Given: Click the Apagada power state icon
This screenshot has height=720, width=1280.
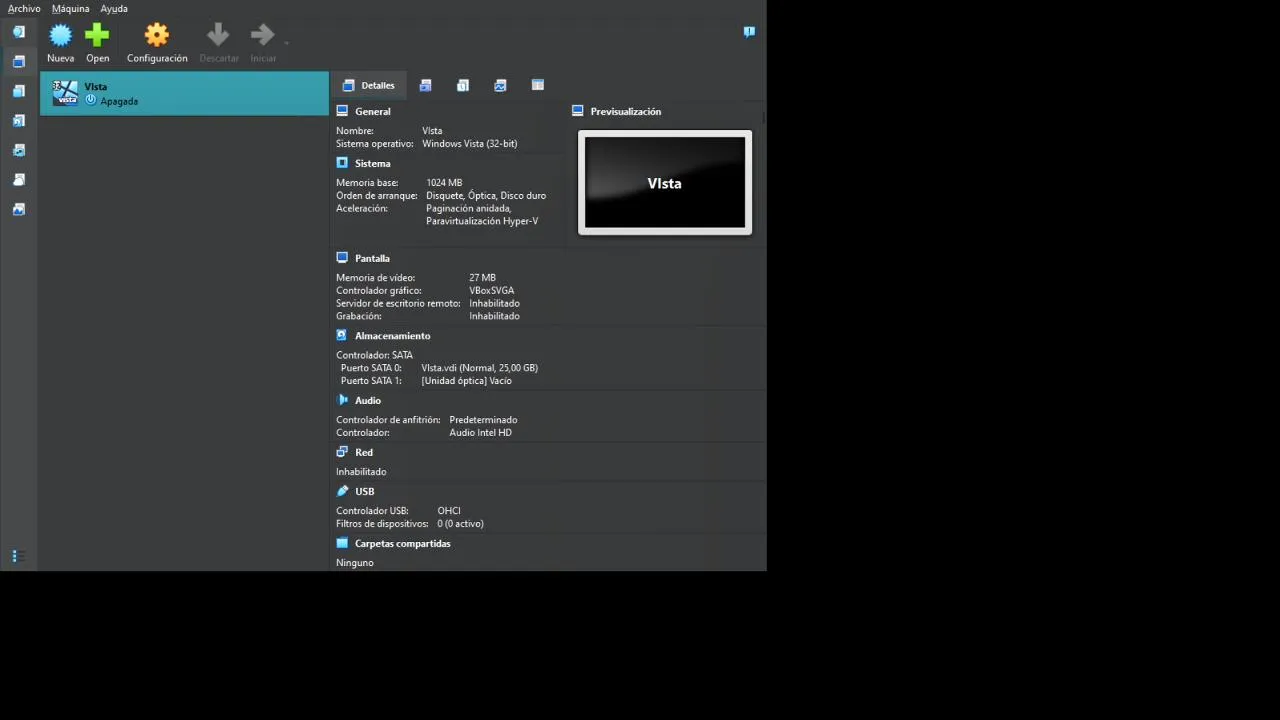Looking at the screenshot, I should (x=91, y=101).
